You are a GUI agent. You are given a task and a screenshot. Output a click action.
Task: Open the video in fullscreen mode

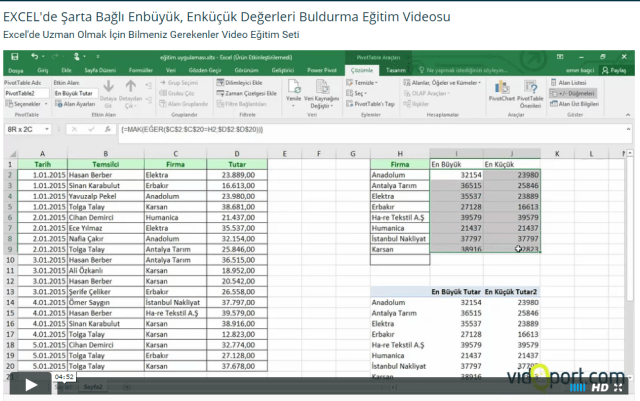[x=618, y=388]
